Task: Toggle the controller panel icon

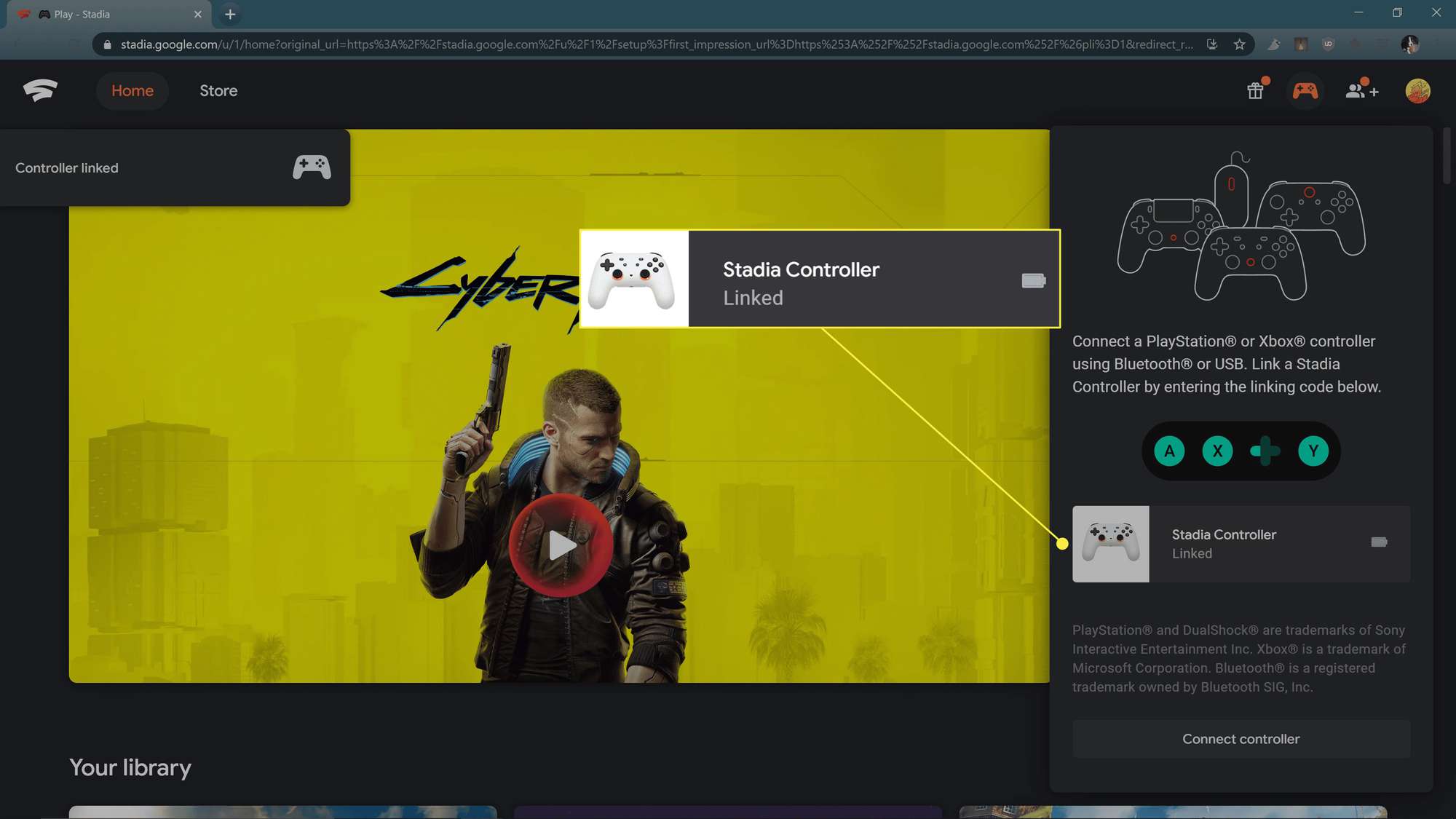Action: pyautogui.click(x=1305, y=90)
